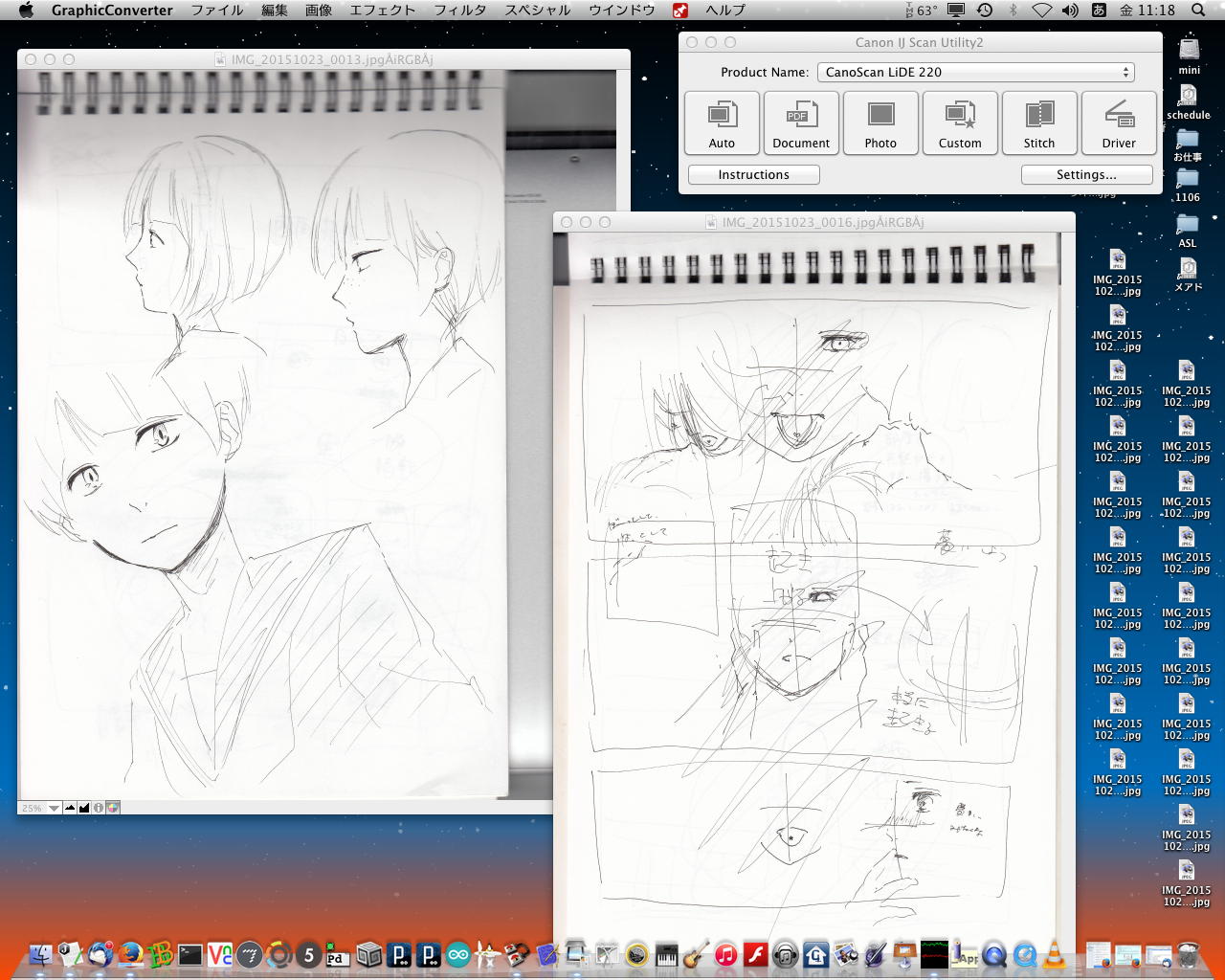The height and width of the screenshot is (980, 1225).
Task: Choose Document scan mode
Action: (801, 122)
